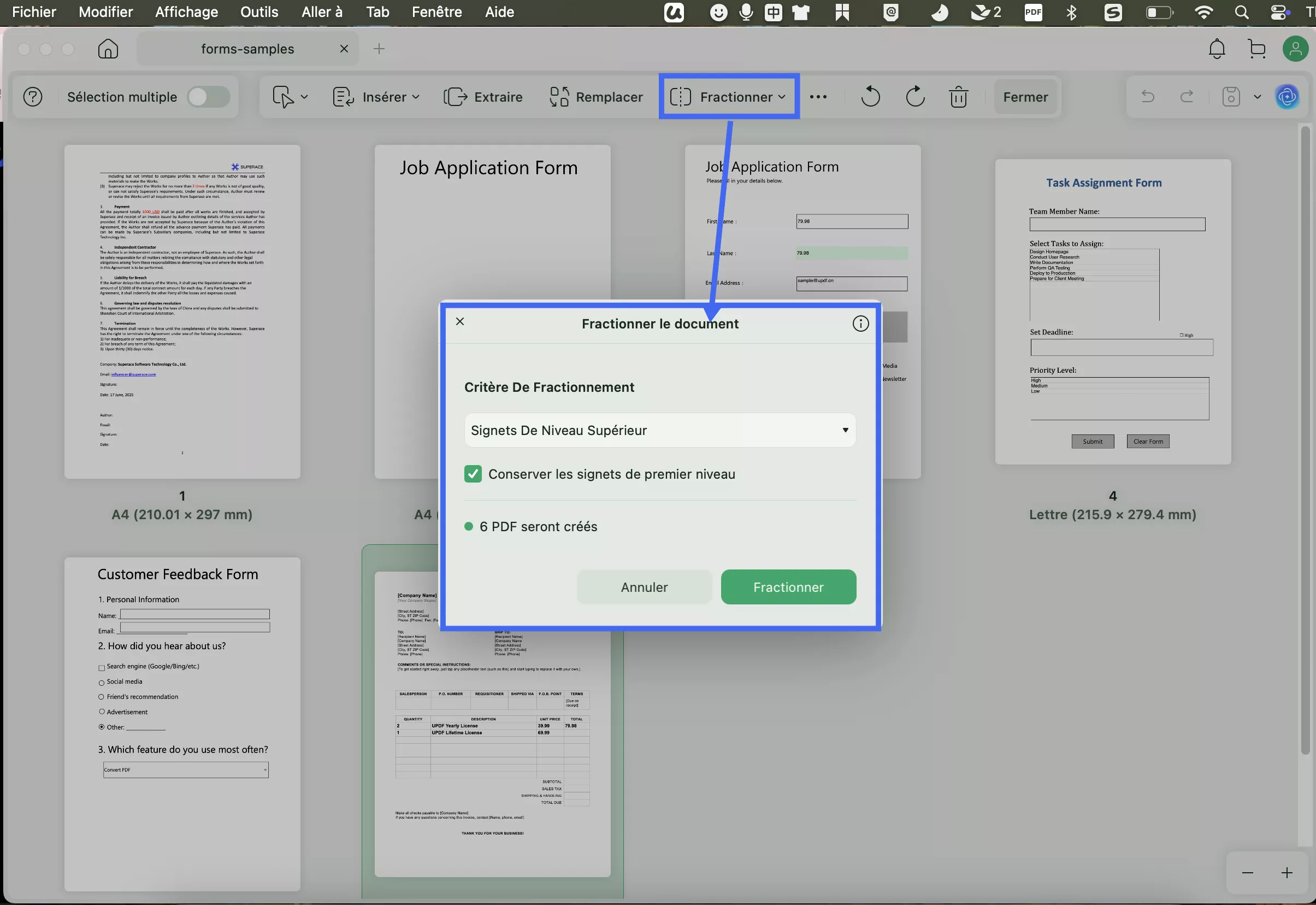Open the Affichage menu
Viewport: 1316px width, 905px height.
coord(186,12)
